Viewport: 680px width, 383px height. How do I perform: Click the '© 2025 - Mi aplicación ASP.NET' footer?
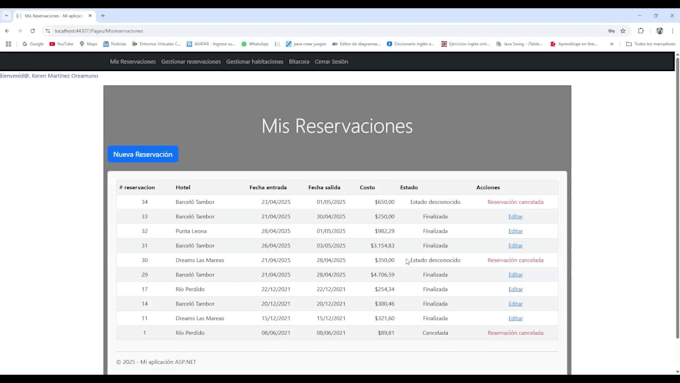[156, 362]
